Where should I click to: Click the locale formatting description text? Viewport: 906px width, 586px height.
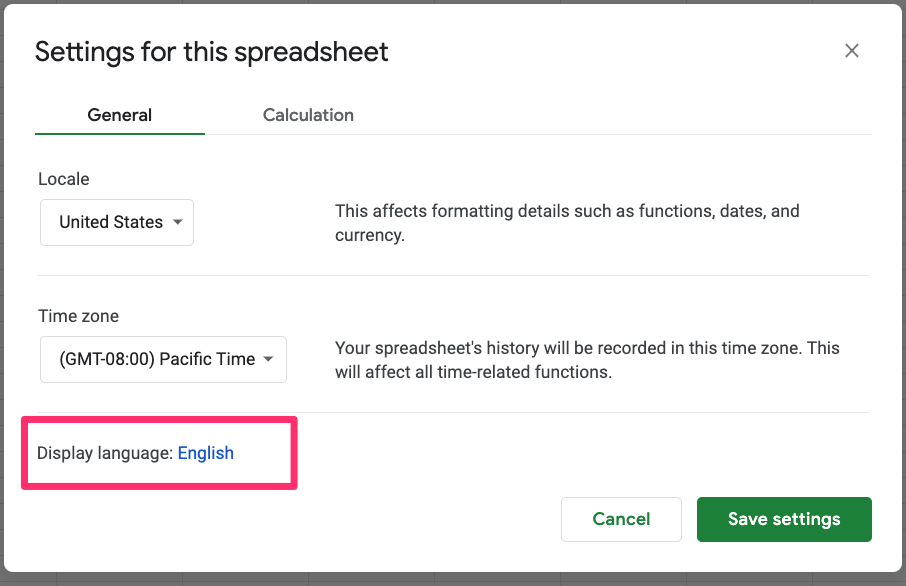[567, 223]
